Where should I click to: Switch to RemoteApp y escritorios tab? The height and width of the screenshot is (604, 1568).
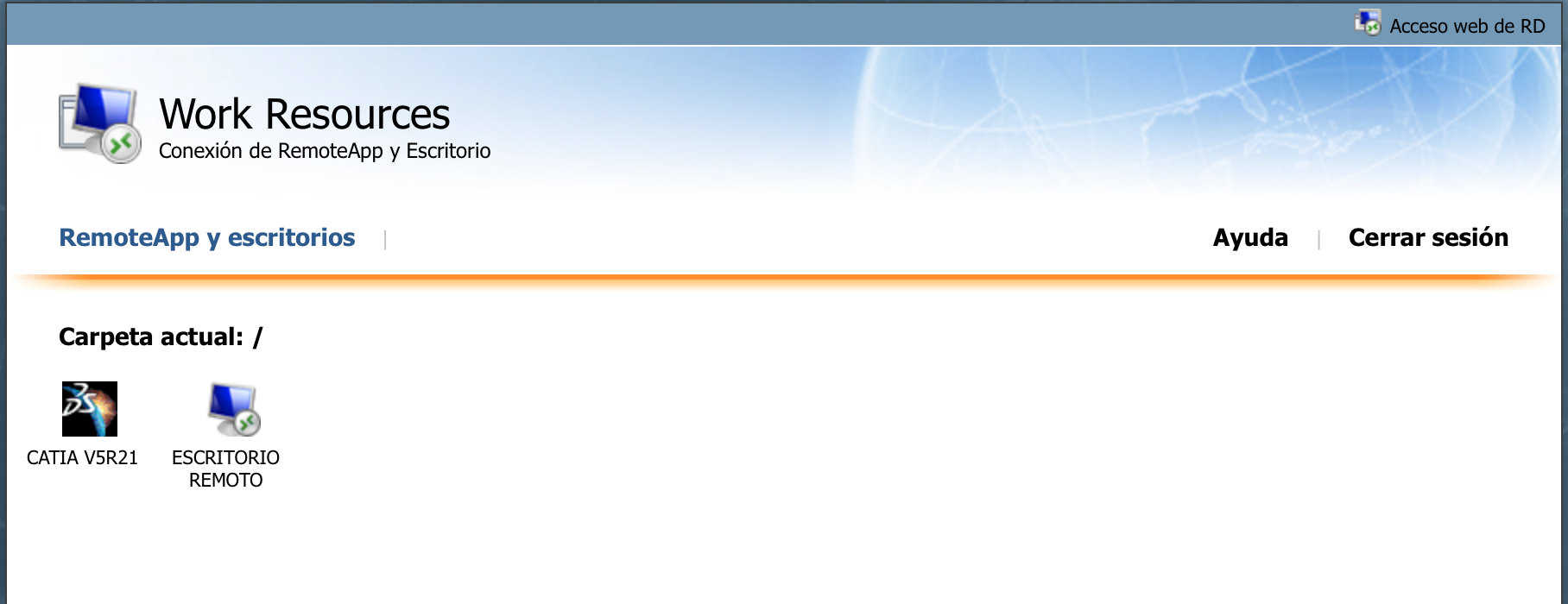pos(207,237)
